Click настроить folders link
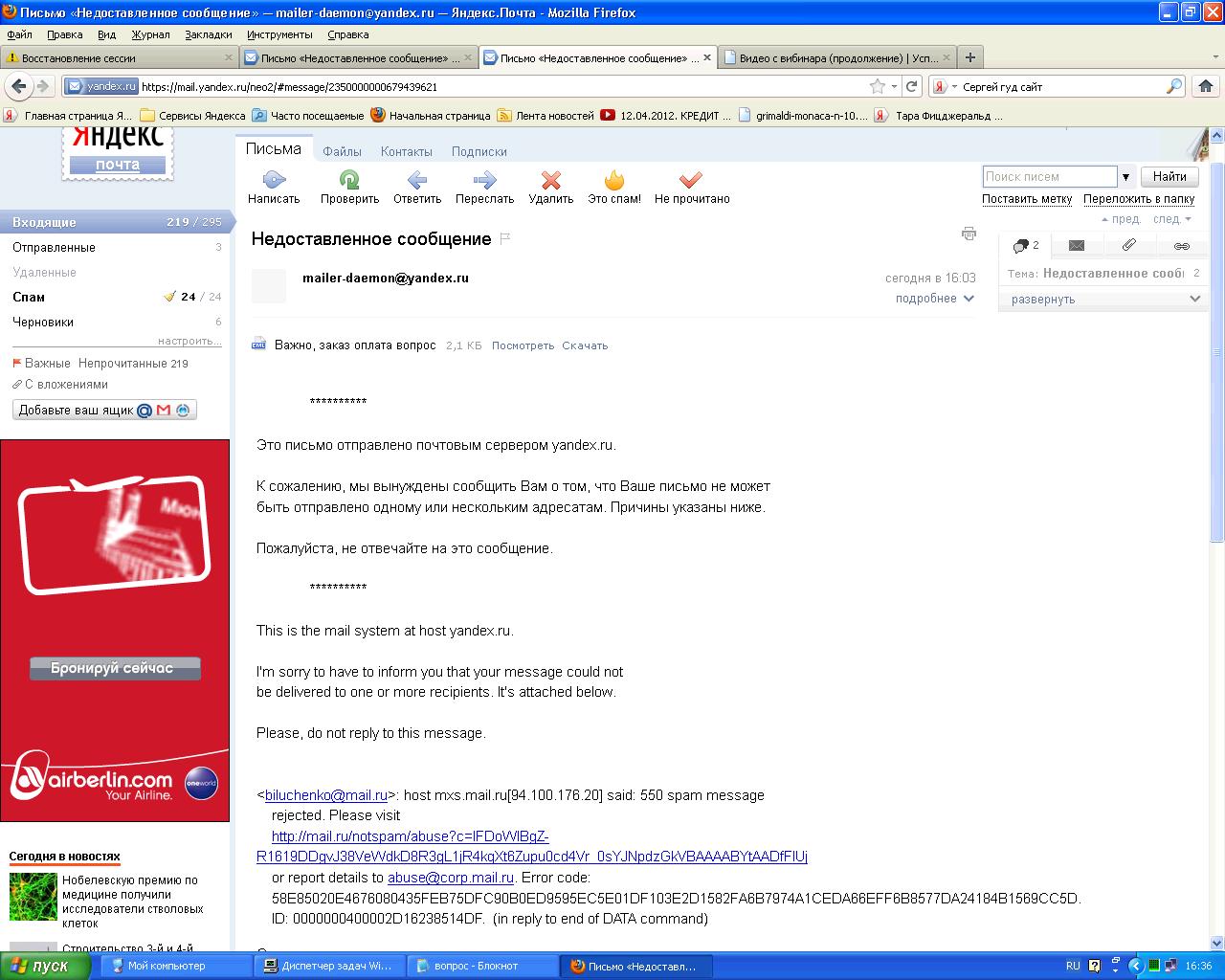Viewport: 1225px width, 980px height. (189, 341)
